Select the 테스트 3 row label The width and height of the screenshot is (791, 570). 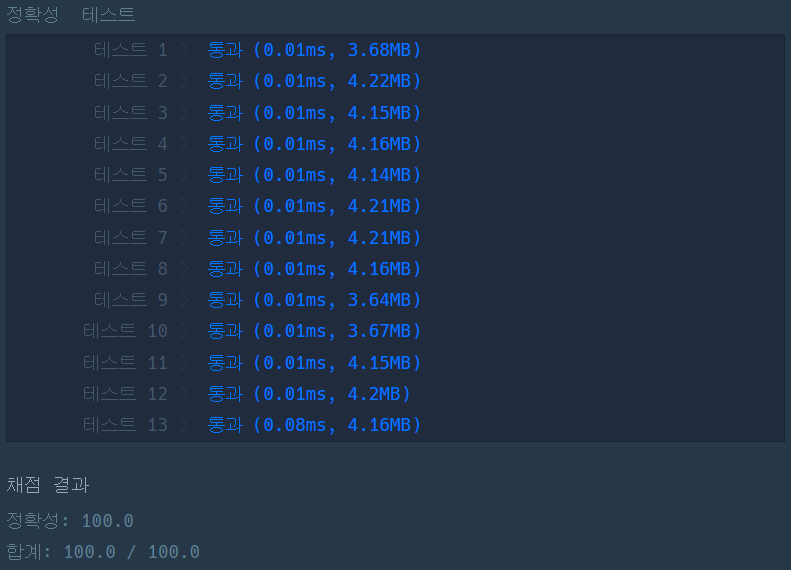131,112
